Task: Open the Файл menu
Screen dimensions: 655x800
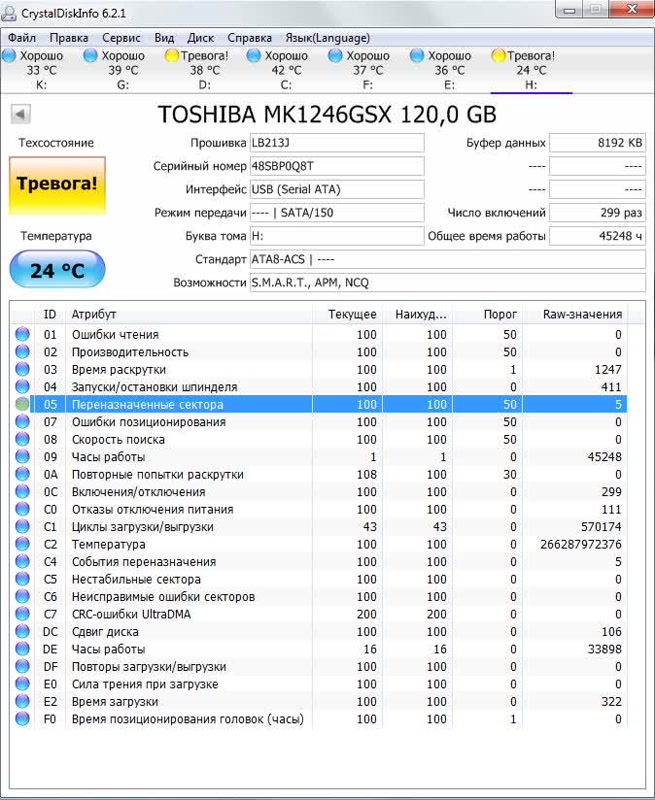Action: tap(21, 38)
